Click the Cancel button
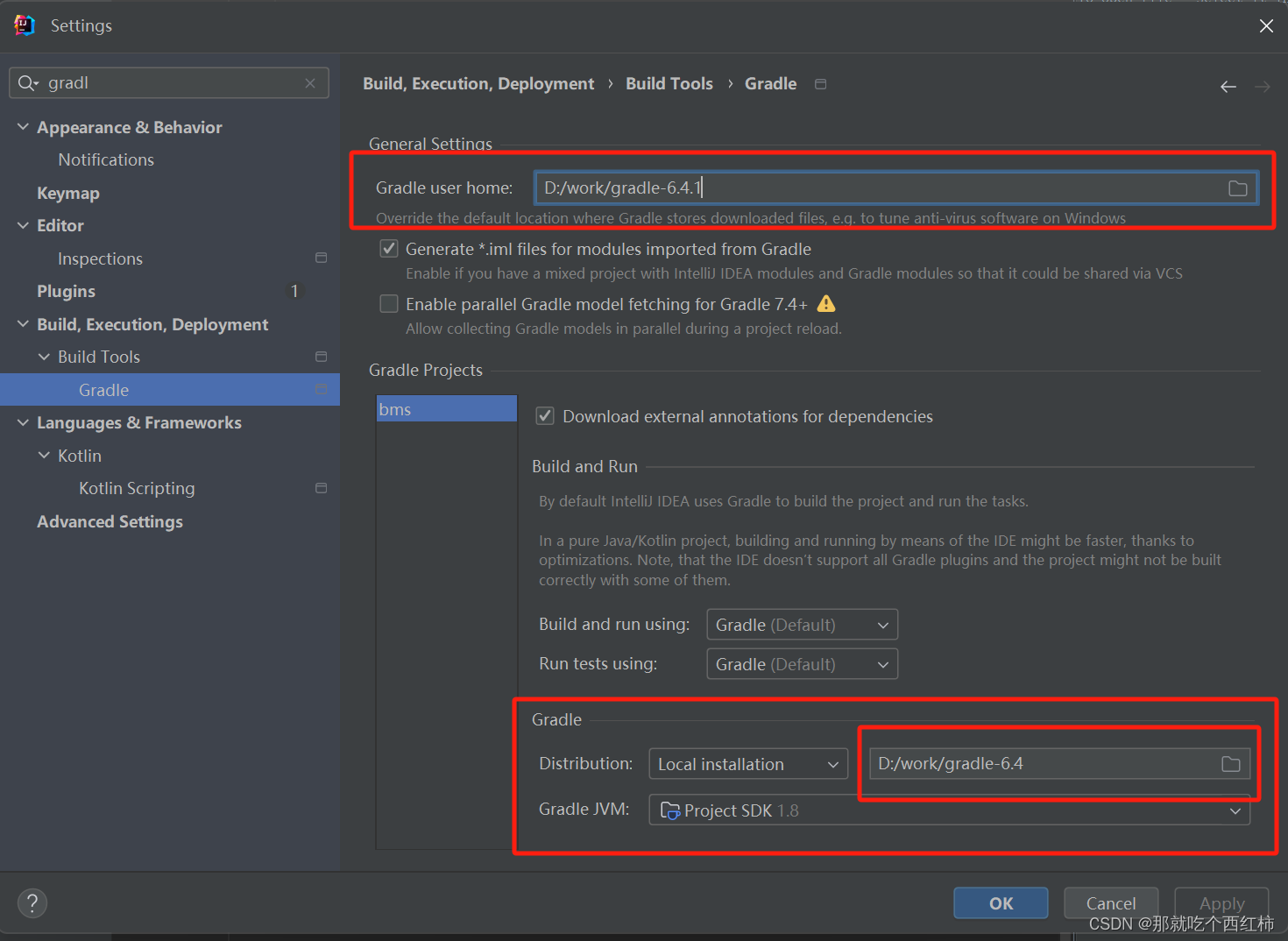 [1110, 902]
